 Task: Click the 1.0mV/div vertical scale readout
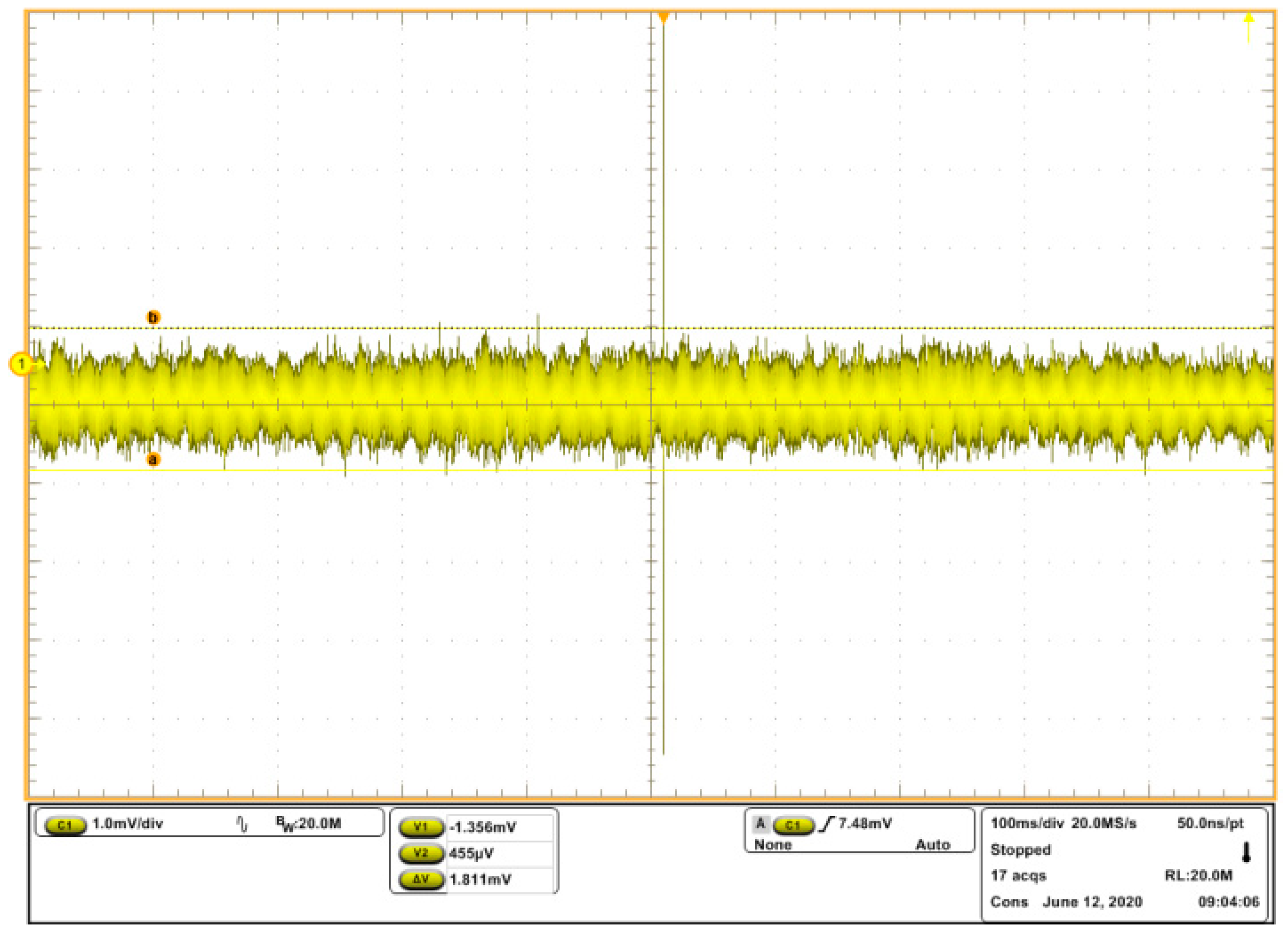coord(127,824)
